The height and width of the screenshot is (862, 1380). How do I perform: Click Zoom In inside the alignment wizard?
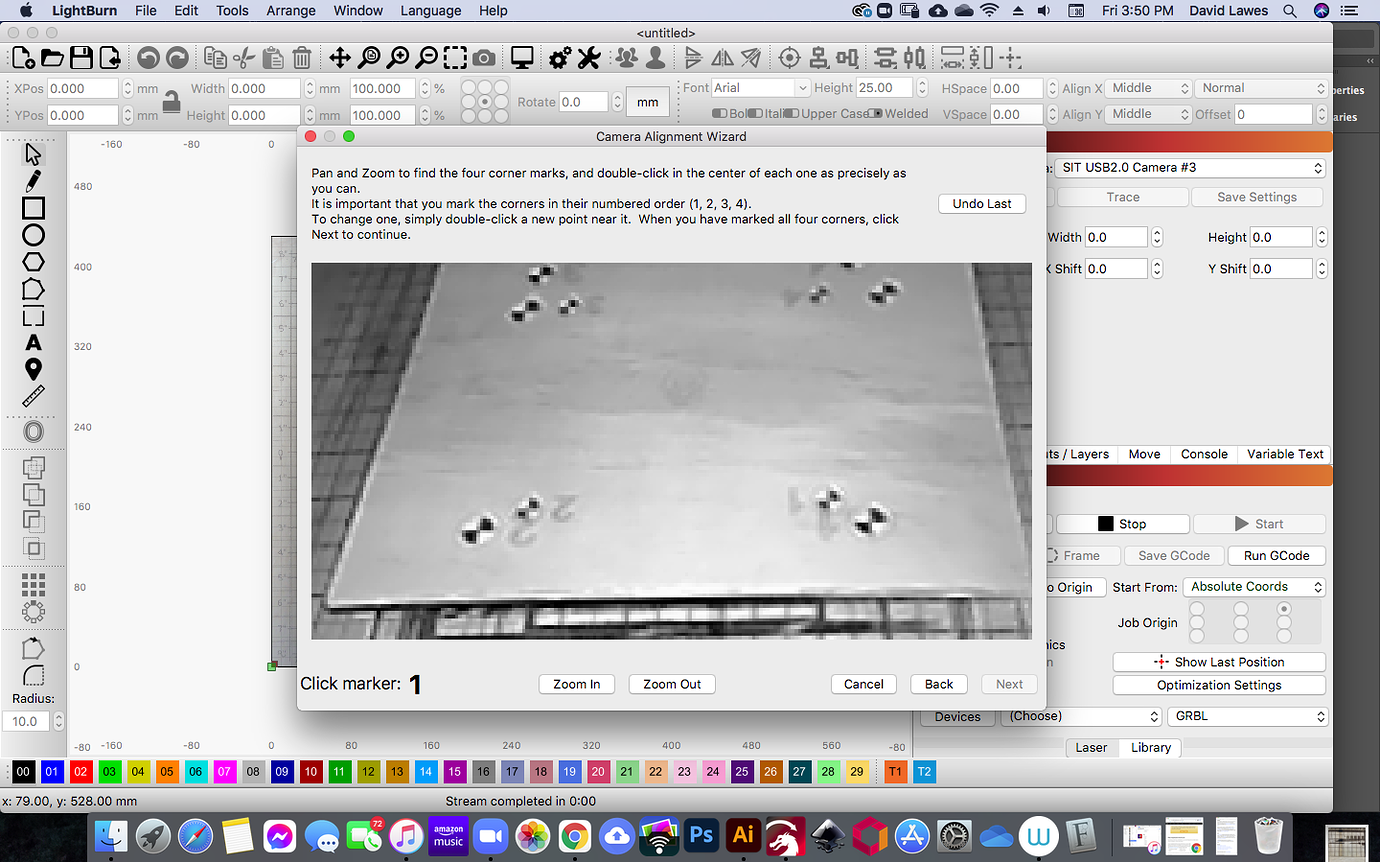[x=576, y=684]
